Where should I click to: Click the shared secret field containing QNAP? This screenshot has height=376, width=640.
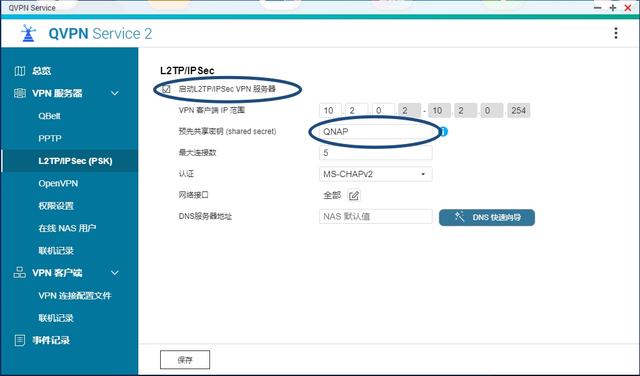point(375,131)
